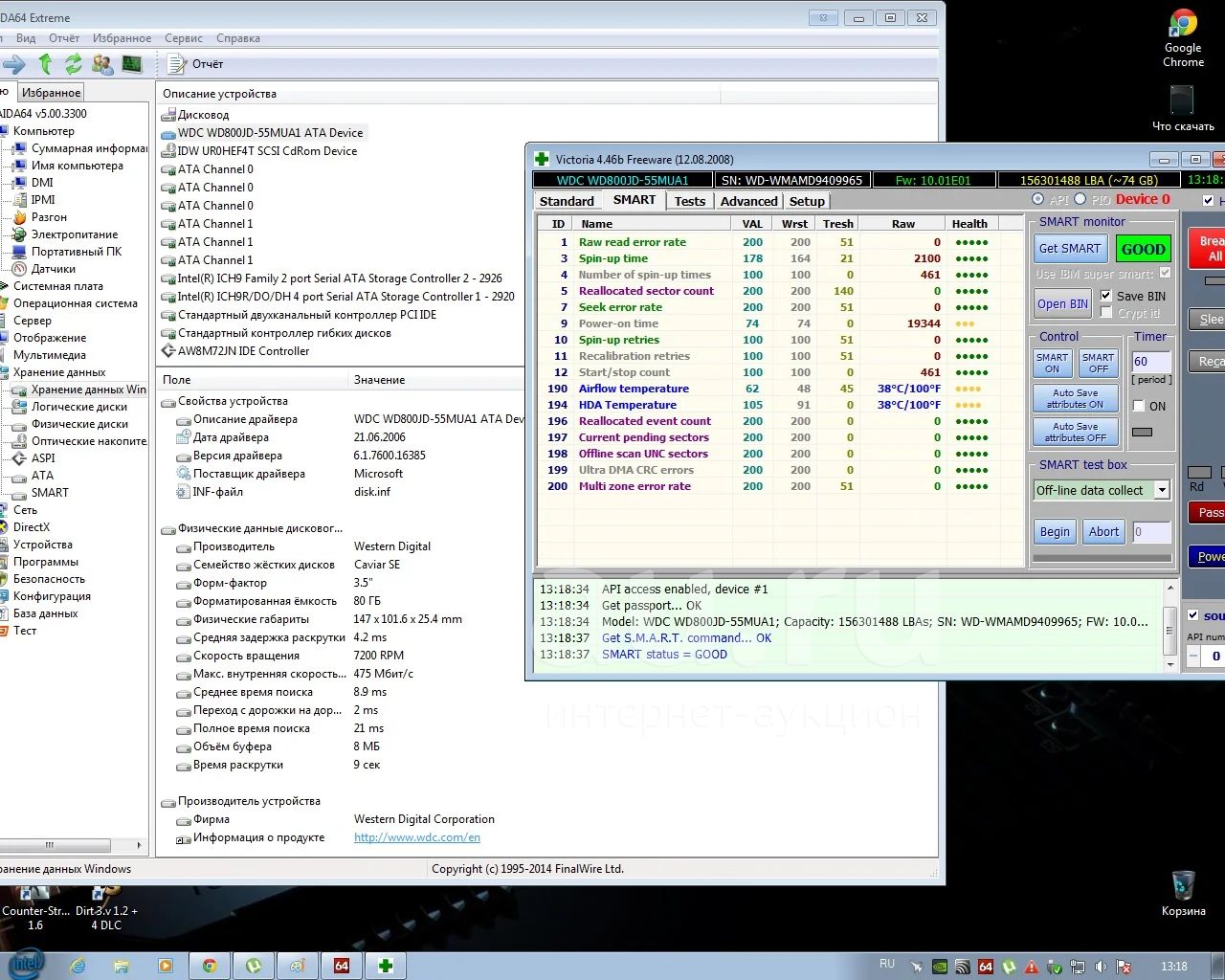Click the green monitor icon in AIDA64 toolbar
The width and height of the screenshot is (1225, 980).
pos(132,64)
